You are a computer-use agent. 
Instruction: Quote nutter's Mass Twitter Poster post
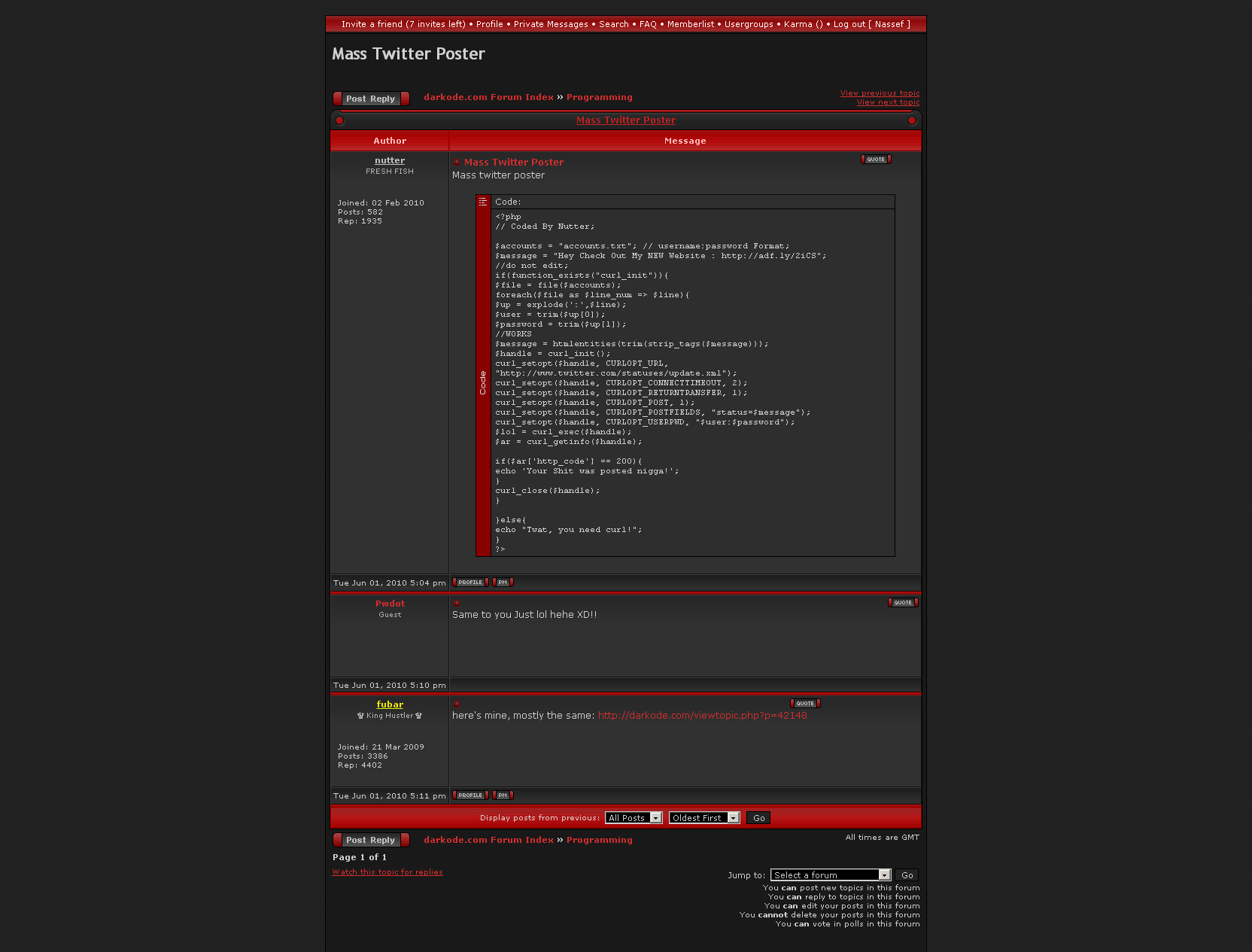pyautogui.click(x=875, y=160)
